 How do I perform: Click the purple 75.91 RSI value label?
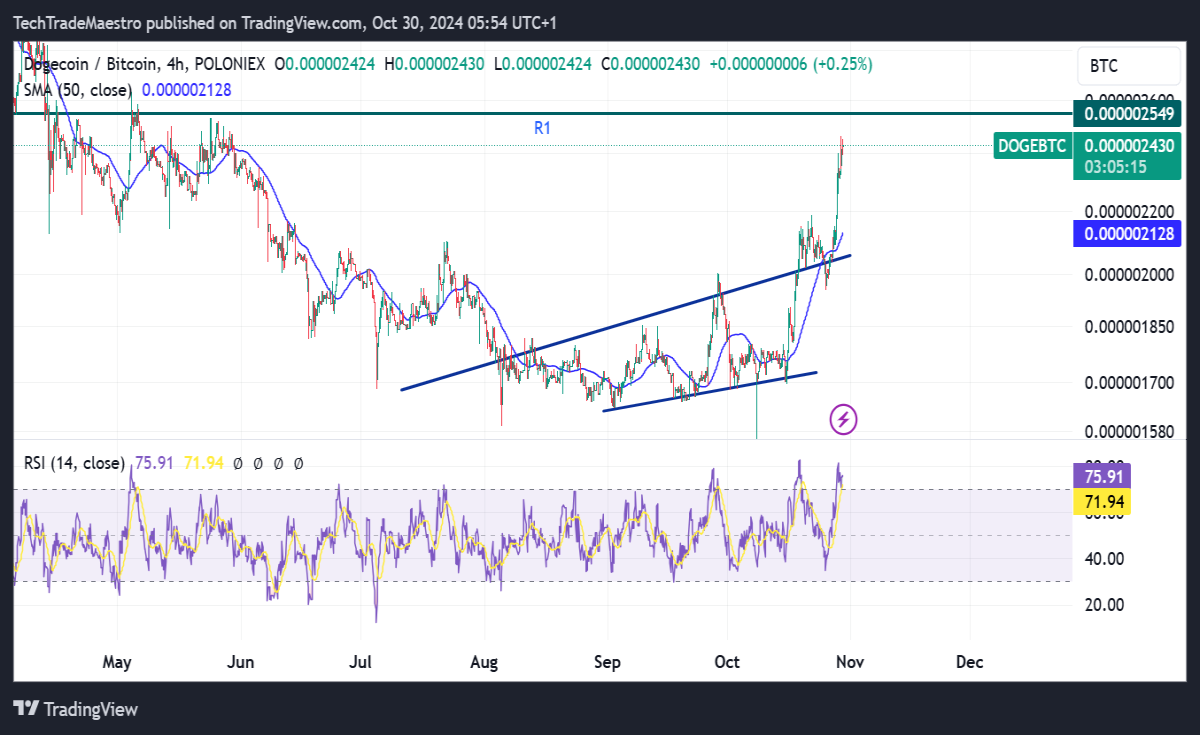(1100, 476)
